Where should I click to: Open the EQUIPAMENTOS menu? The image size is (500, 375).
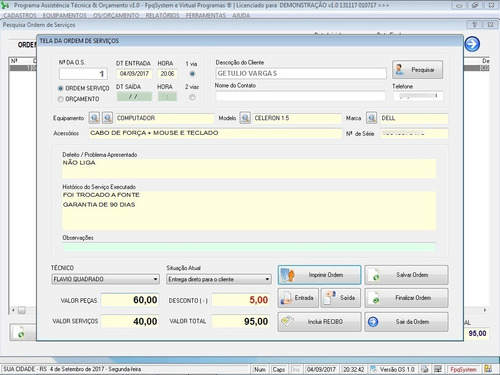point(65,15)
